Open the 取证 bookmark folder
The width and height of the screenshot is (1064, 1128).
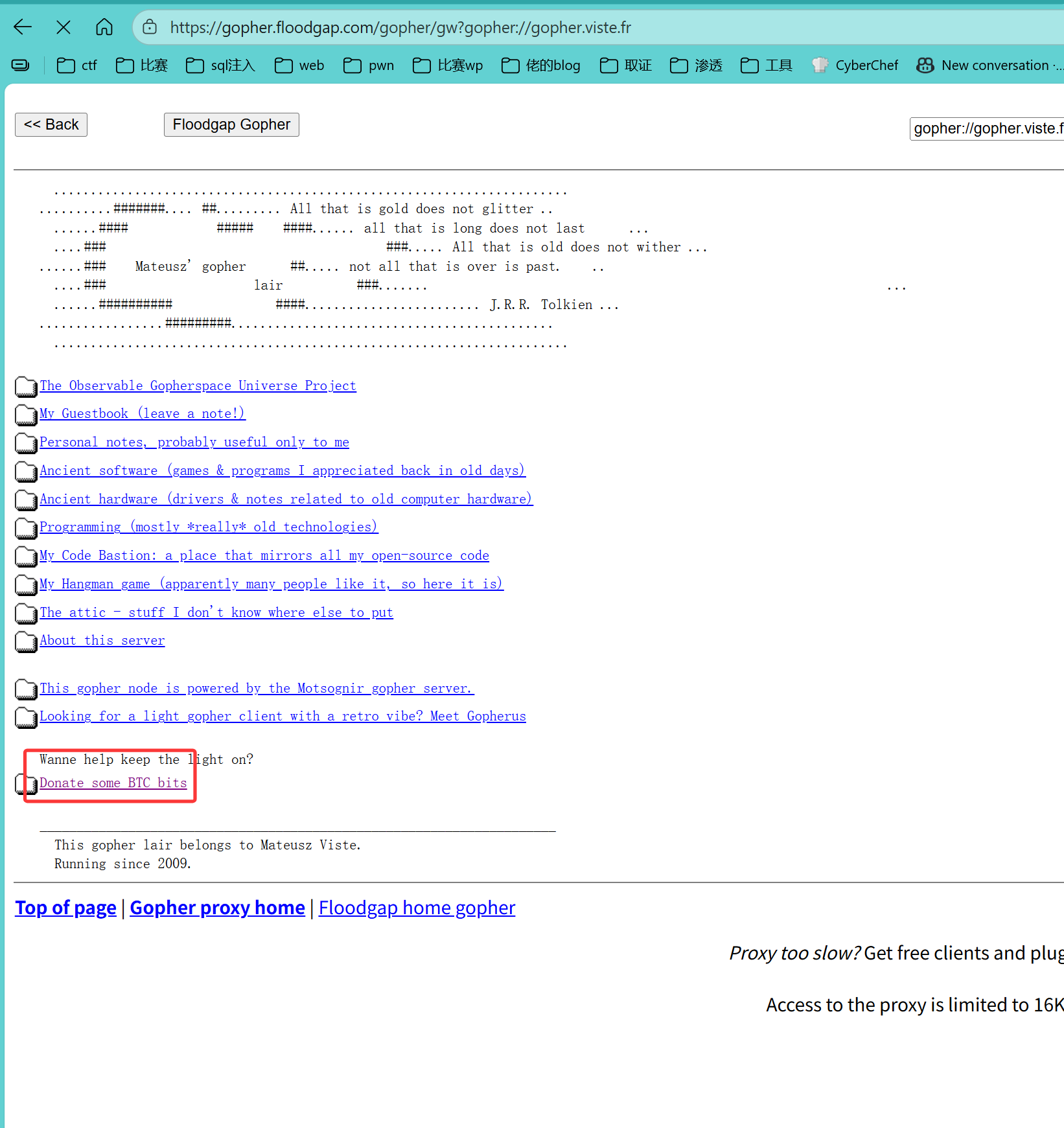[x=625, y=65]
